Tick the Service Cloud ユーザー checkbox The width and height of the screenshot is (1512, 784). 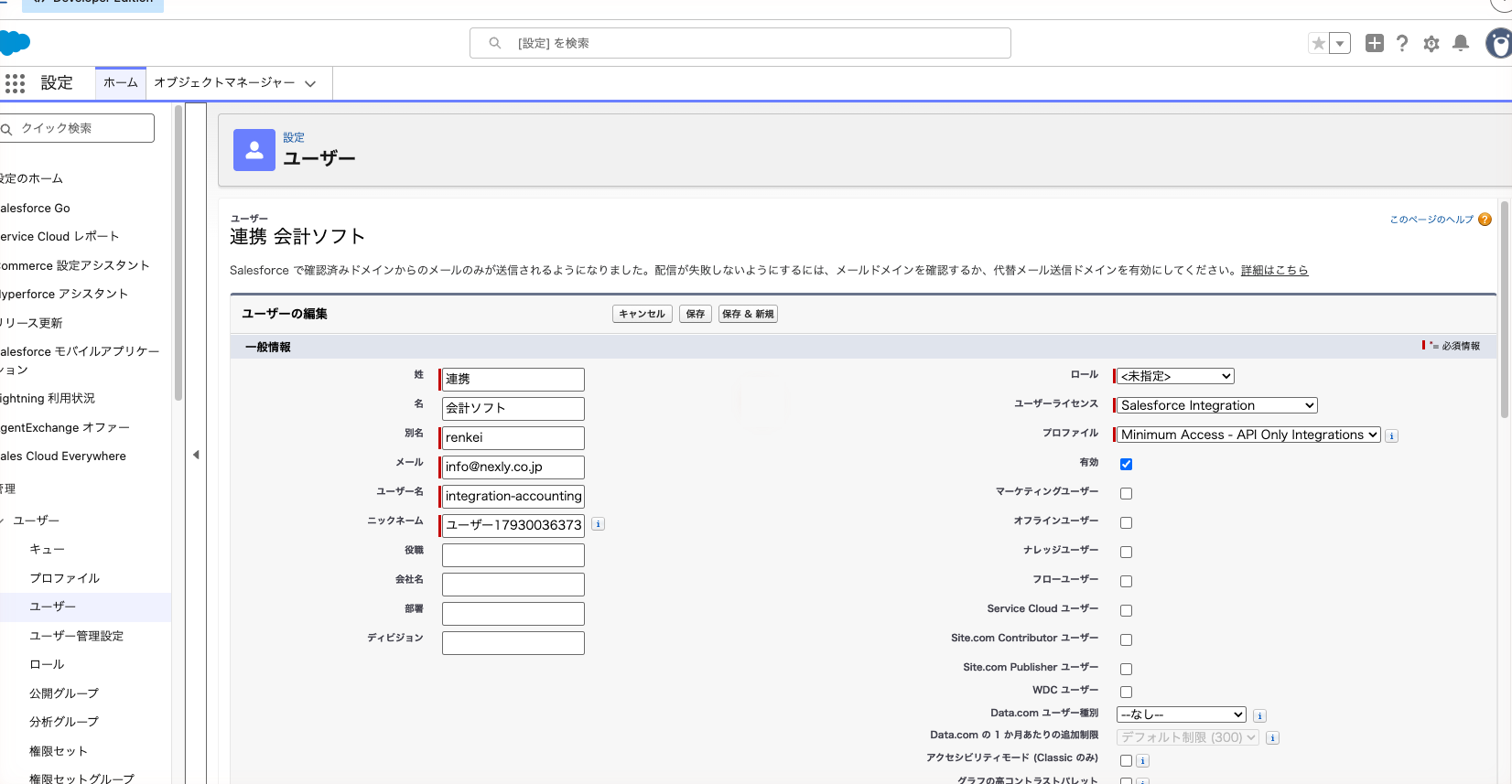tap(1126, 611)
